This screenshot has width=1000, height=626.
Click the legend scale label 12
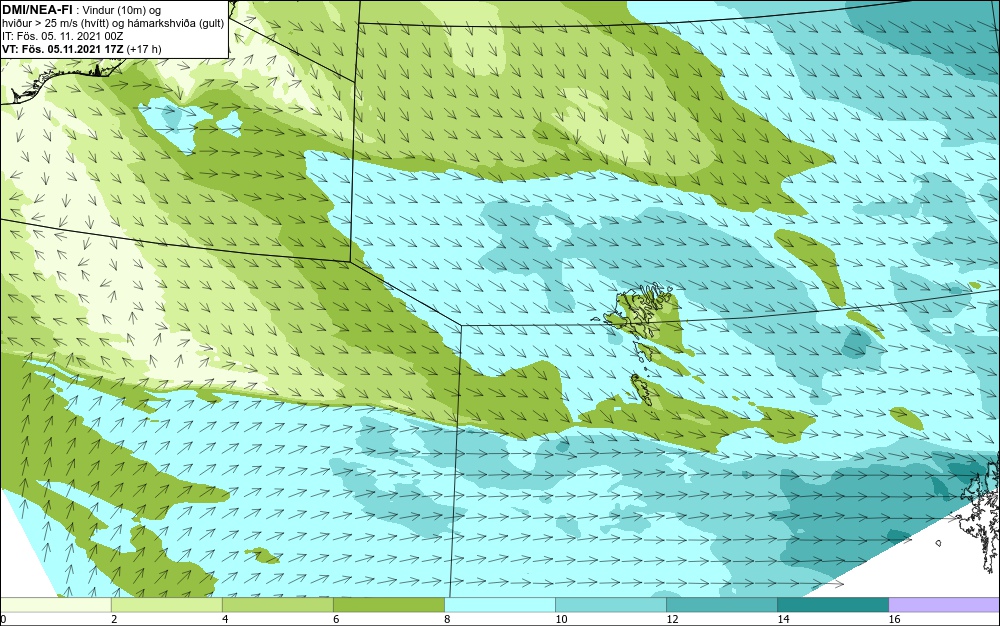click(x=672, y=619)
